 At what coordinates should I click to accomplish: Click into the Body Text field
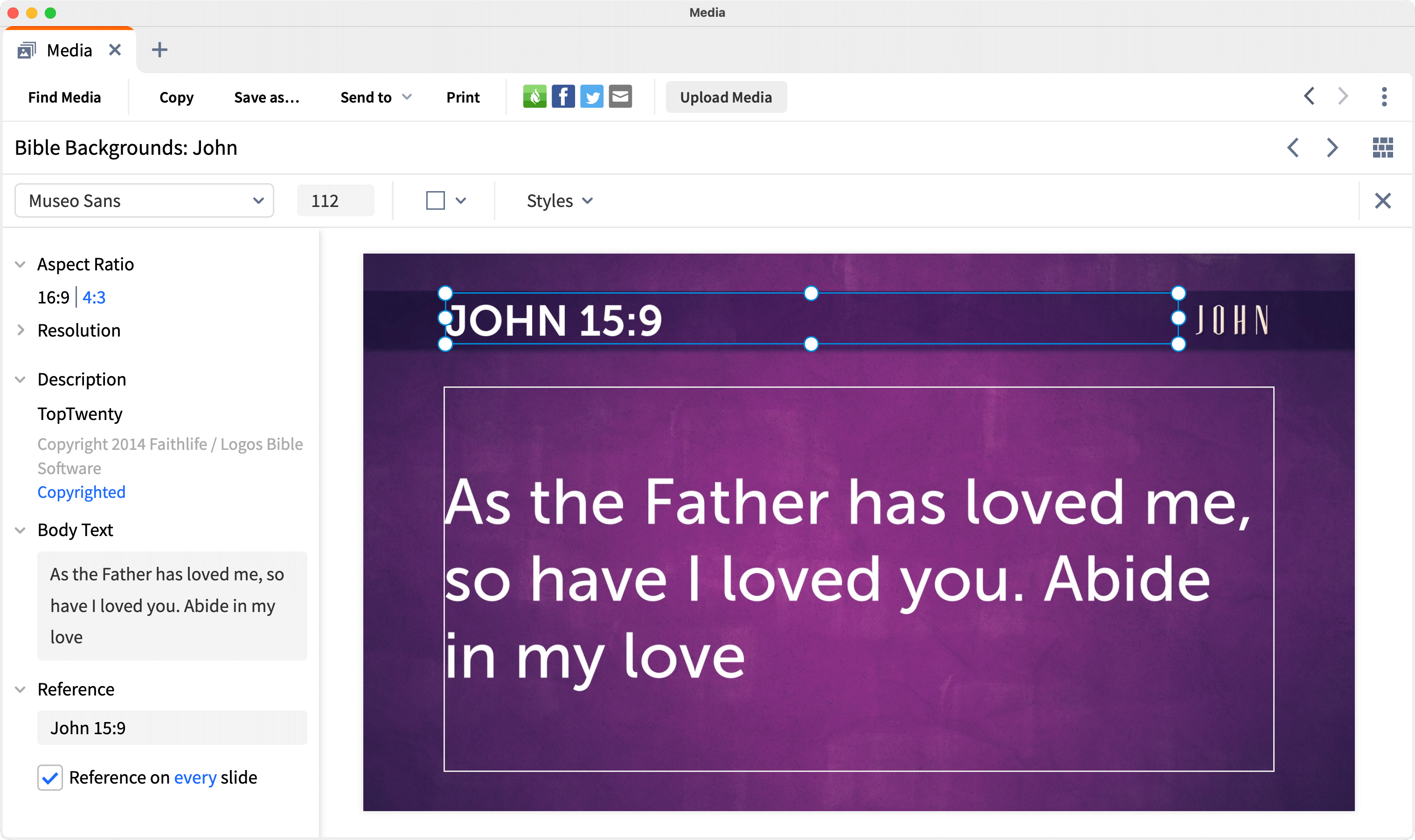(172, 606)
